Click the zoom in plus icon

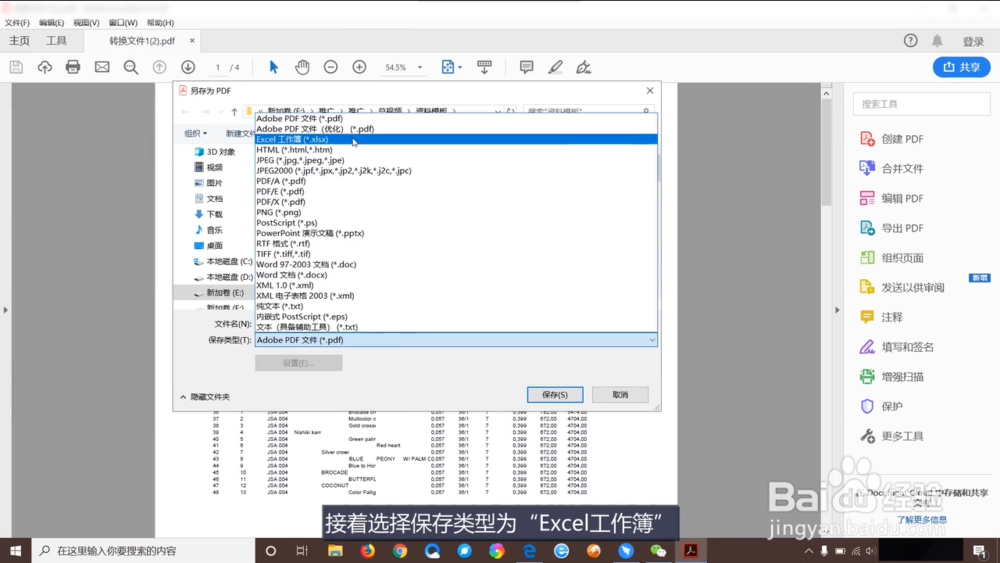tap(360, 67)
